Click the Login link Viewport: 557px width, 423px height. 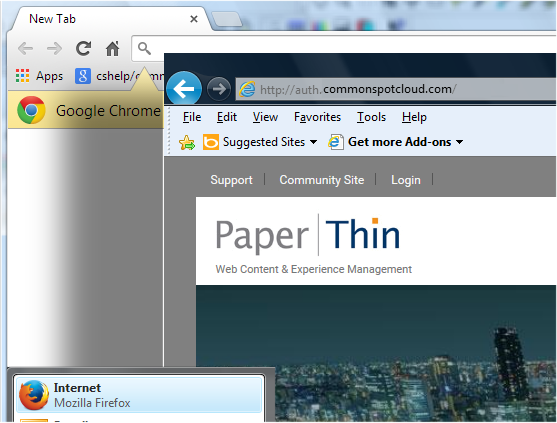406,180
